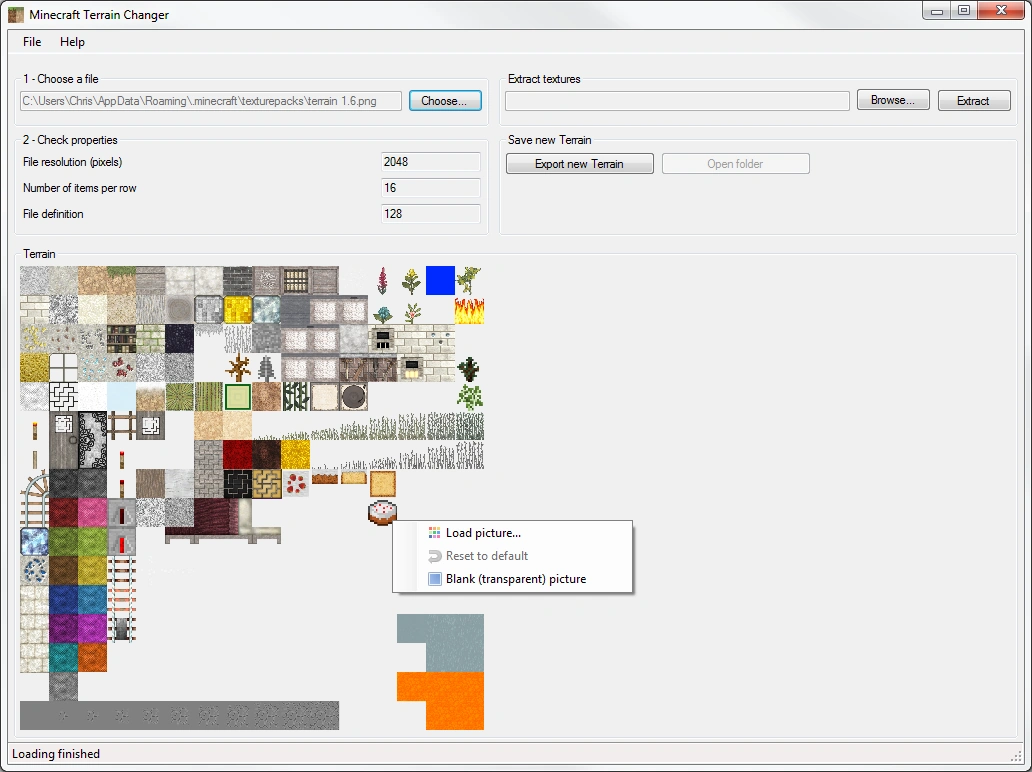Choose the curved rail track tile

tap(34, 483)
